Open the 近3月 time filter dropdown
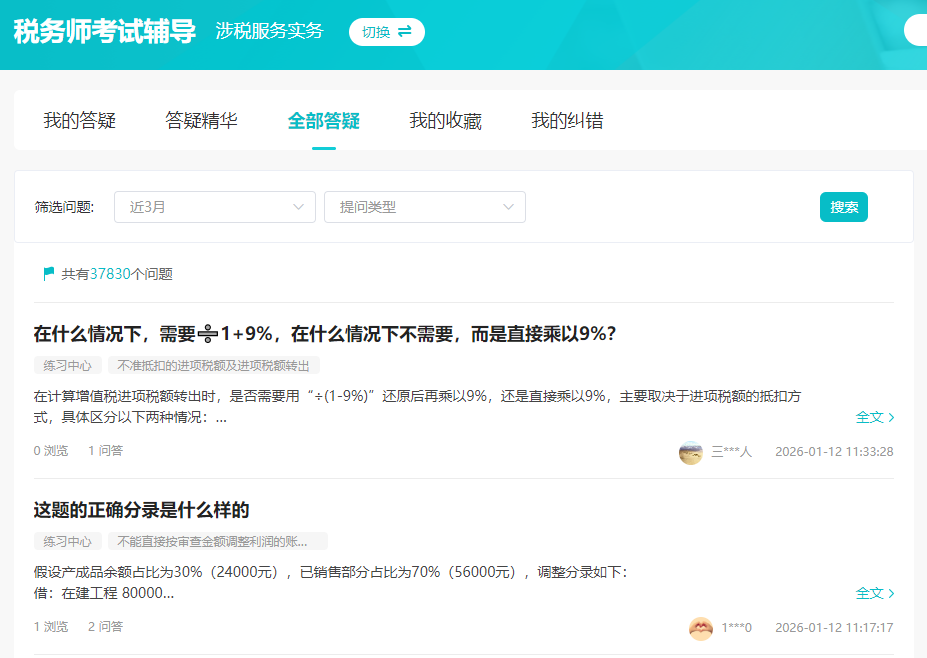This screenshot has height=658, width=927. point(215,207)
